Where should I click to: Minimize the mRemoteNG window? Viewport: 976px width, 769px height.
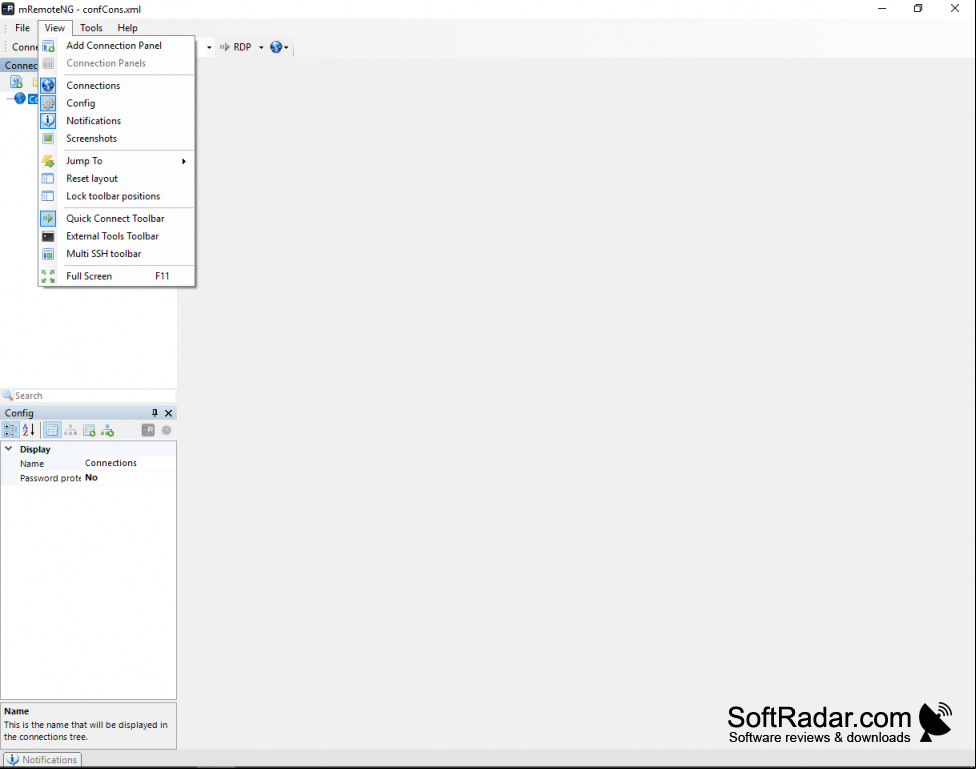[882, 8]
